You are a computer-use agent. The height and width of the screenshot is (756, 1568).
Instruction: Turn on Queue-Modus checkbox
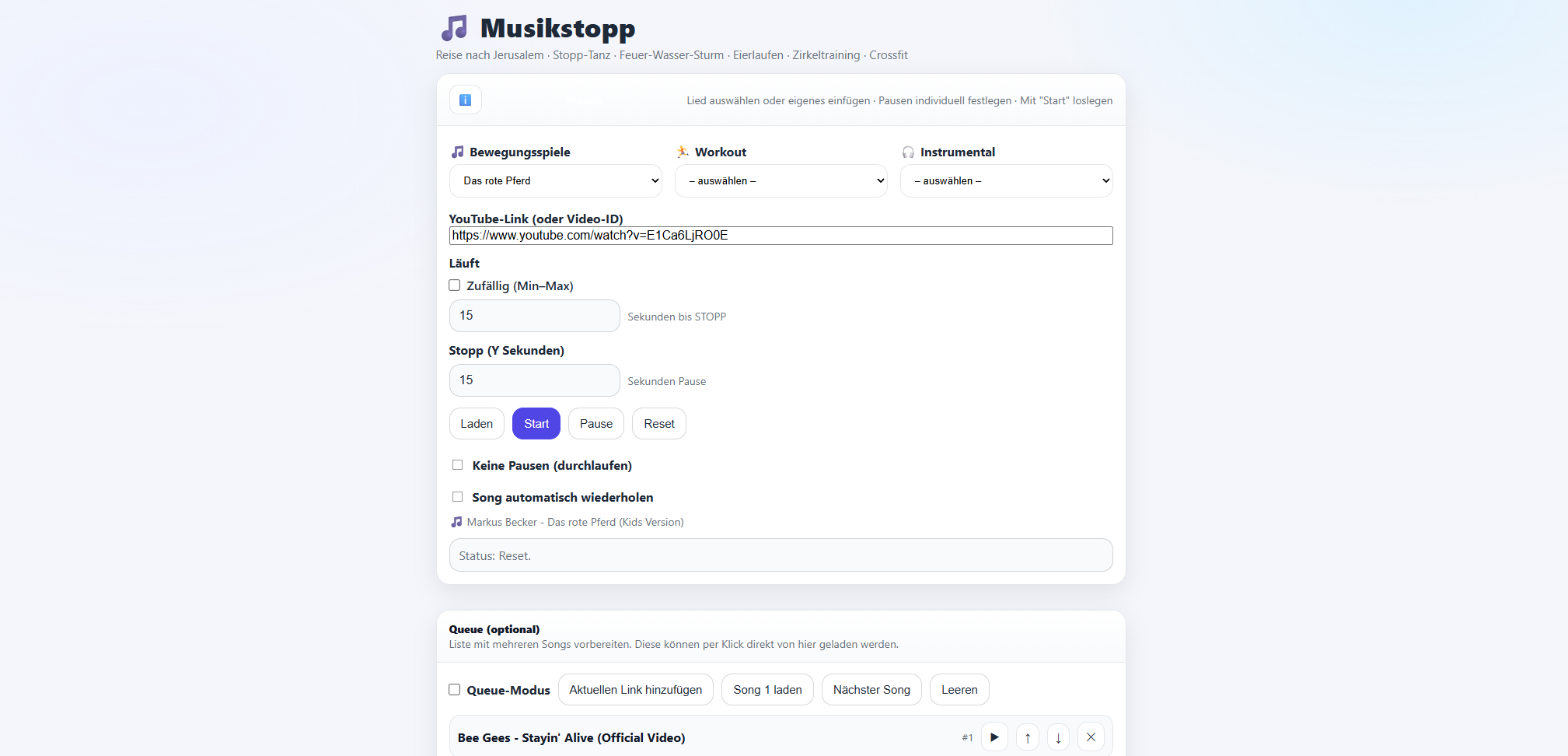pos(455,690)
